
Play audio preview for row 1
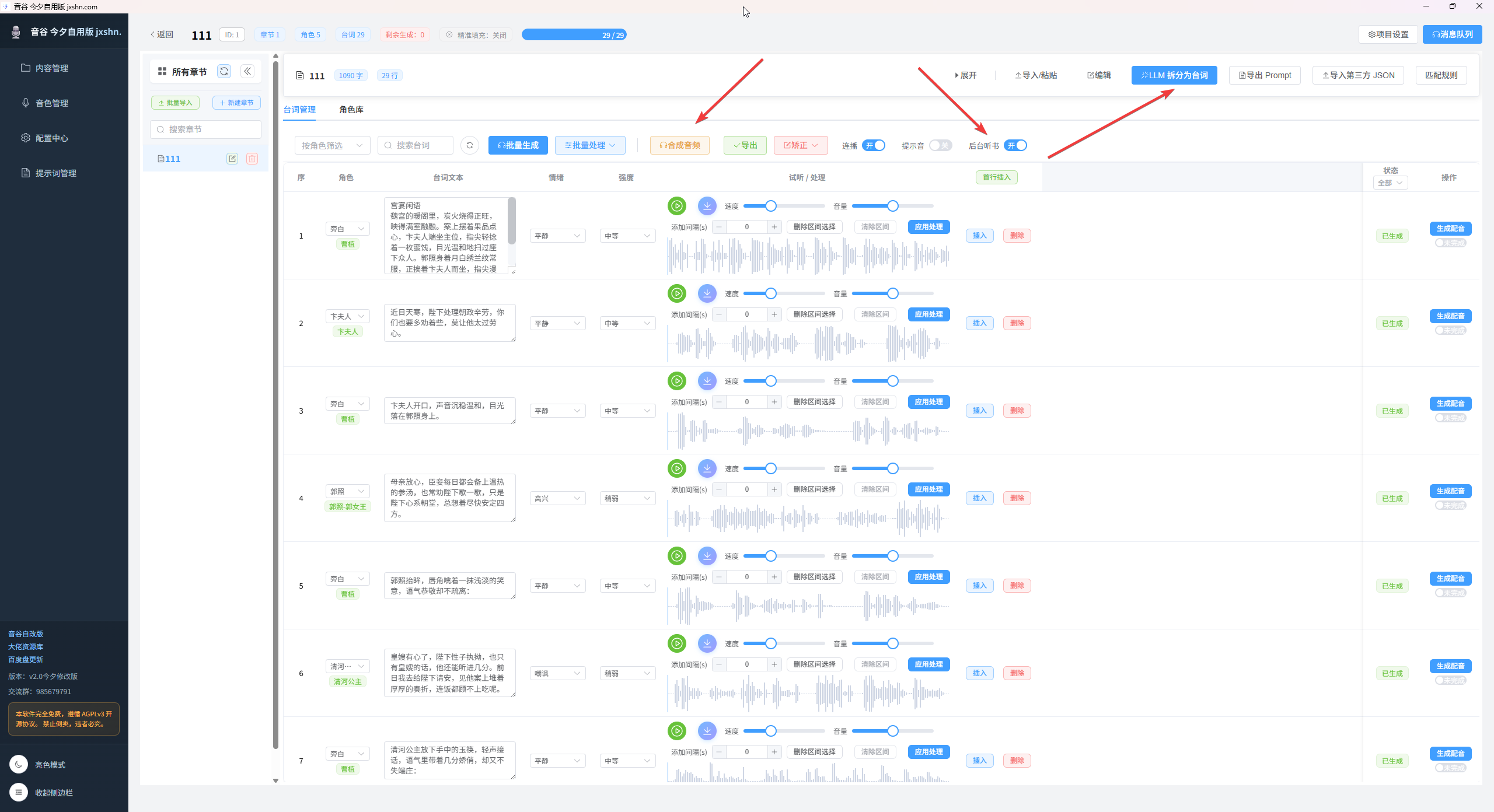tap(677, 206)
